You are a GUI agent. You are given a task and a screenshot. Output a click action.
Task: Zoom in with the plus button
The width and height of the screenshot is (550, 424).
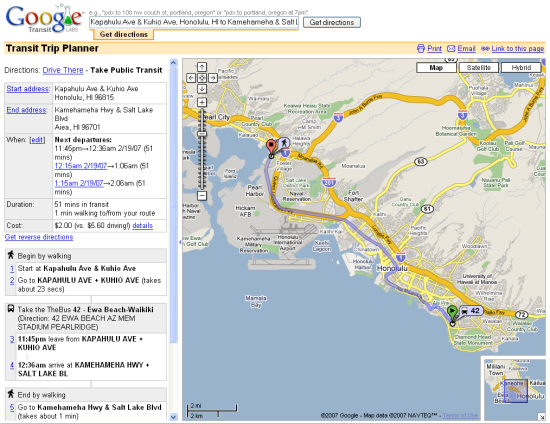click(x=202, y=102)
